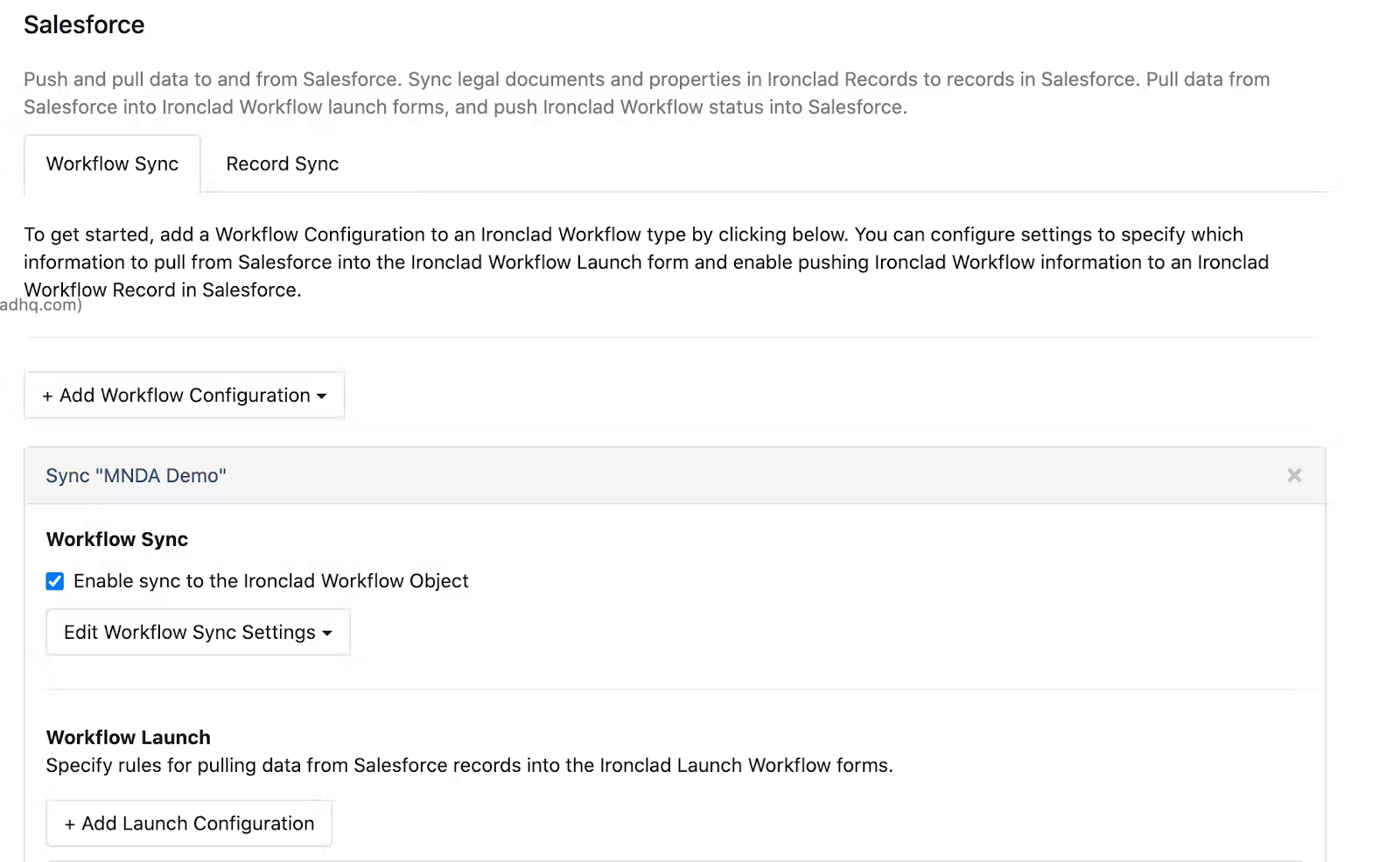Screen dimensions: 1400x862
Task: Switch to the Workflow Sync tab
Action: click(112, 164)
